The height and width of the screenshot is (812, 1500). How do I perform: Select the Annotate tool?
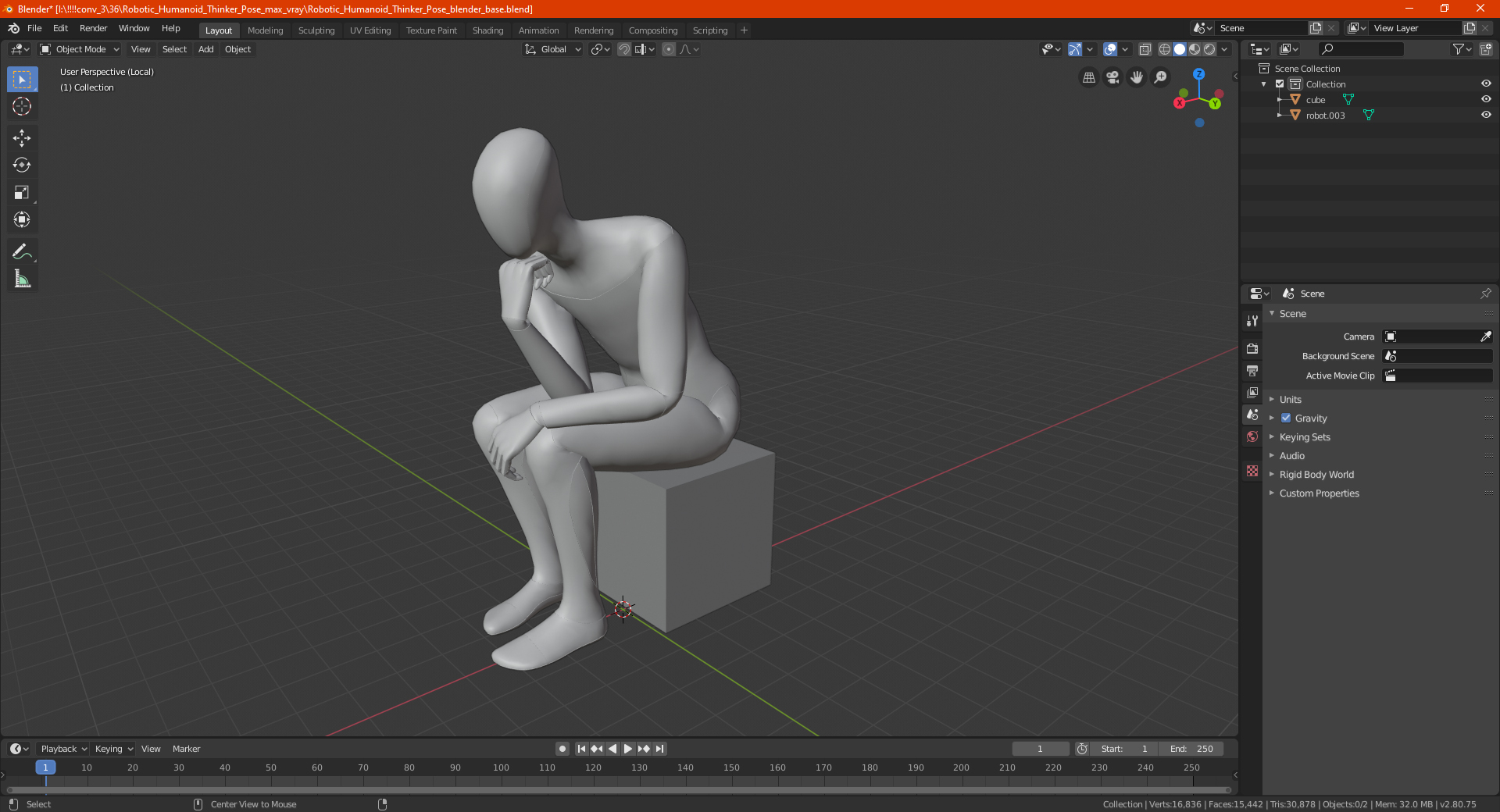point(22,251)
